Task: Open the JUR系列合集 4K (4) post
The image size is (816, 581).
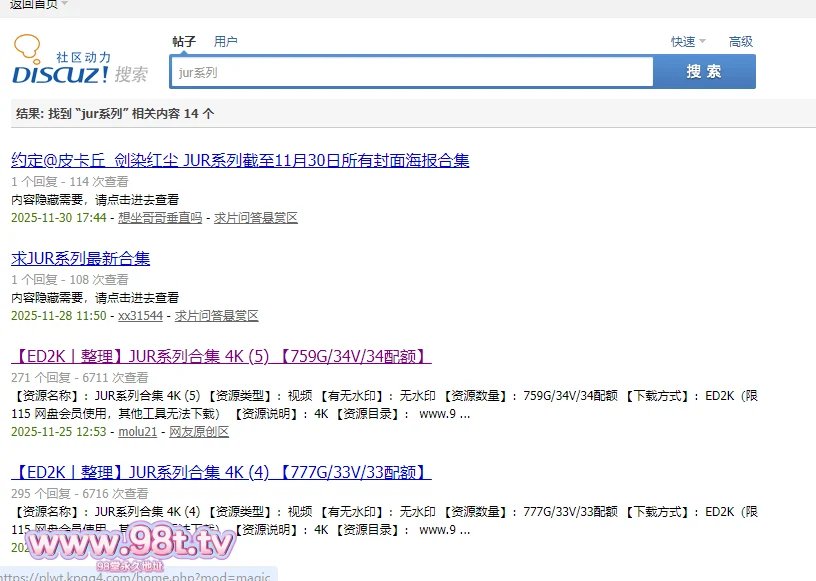Action: click(221, 471)
